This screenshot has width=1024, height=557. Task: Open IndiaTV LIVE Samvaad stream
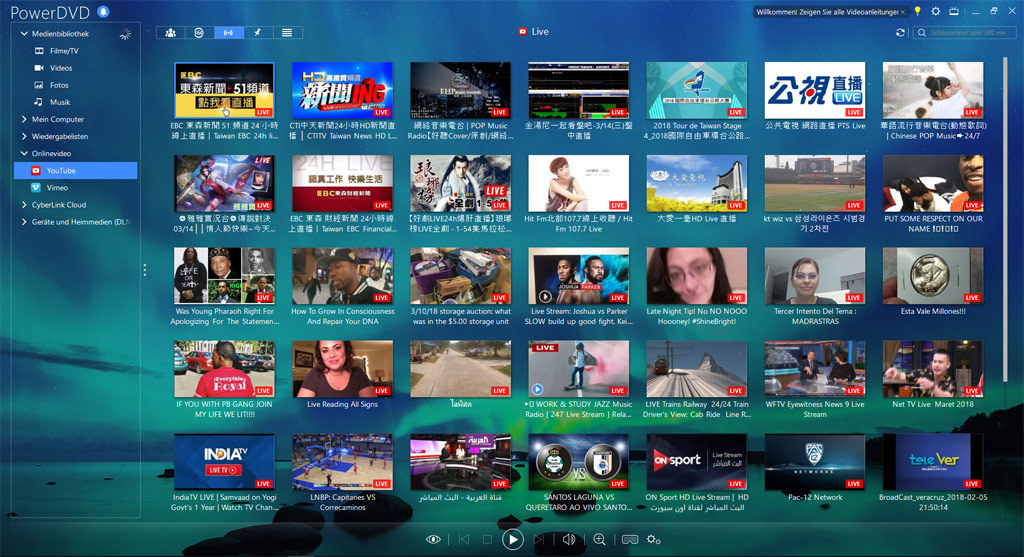point(224,462)
